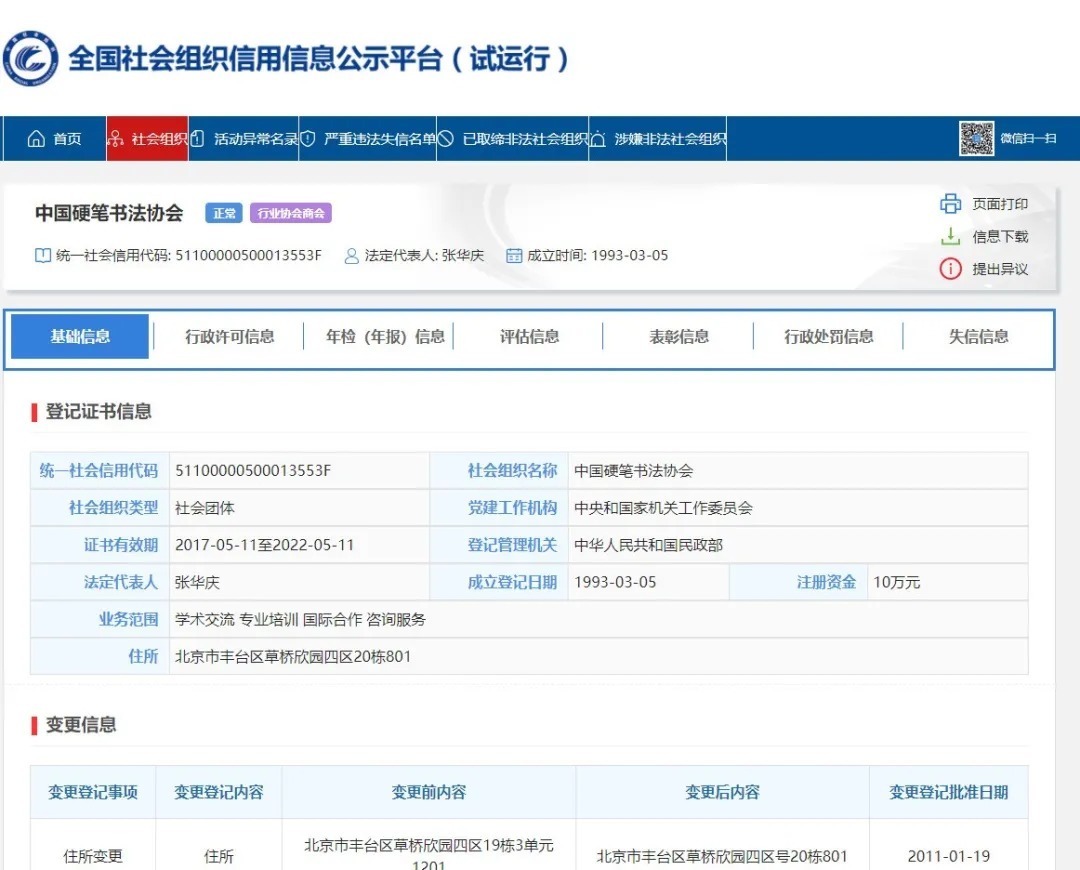Click the platform logo icon

[x=30, y=58]
